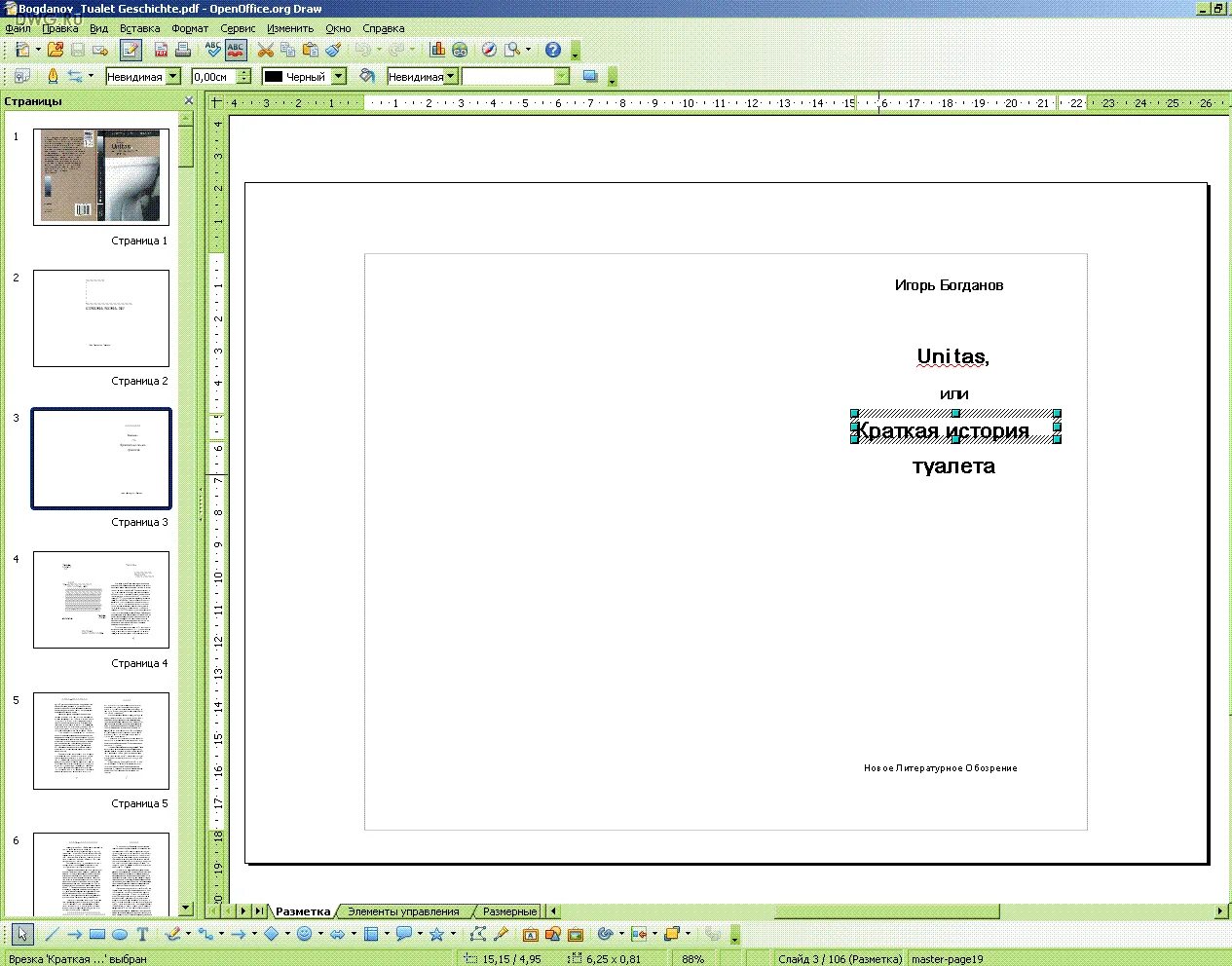This screenshot has height=966, width=1232.
Task: Open the Navigator compass icon
Action: [490, 50]
